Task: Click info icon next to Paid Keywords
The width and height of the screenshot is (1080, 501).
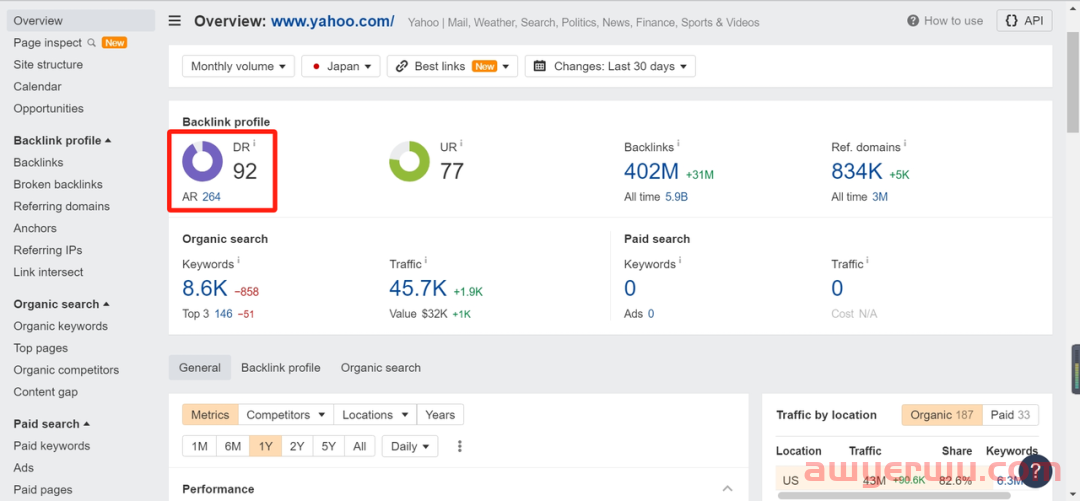Action: [680, 261]
